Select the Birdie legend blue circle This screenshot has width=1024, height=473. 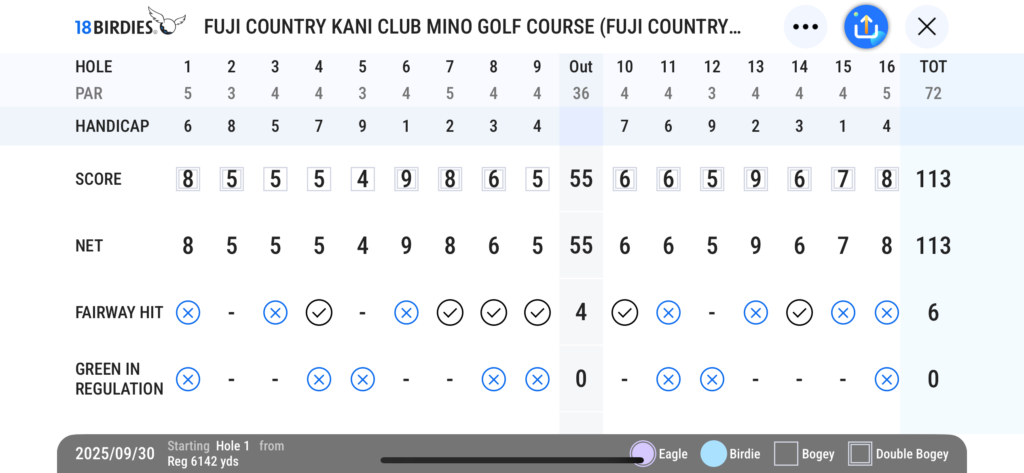point(714,454)
